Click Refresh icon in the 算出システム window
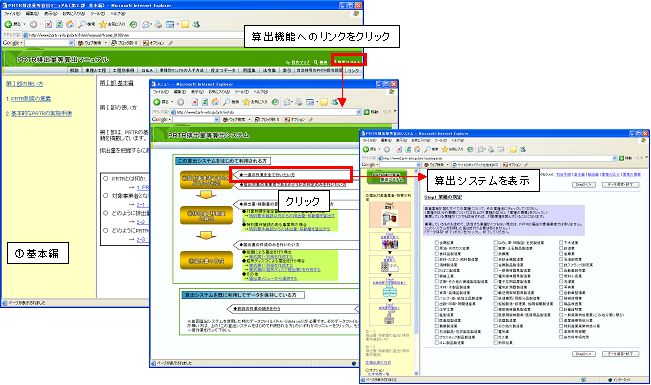The image size is (651, 385). (x=408, y=149)
